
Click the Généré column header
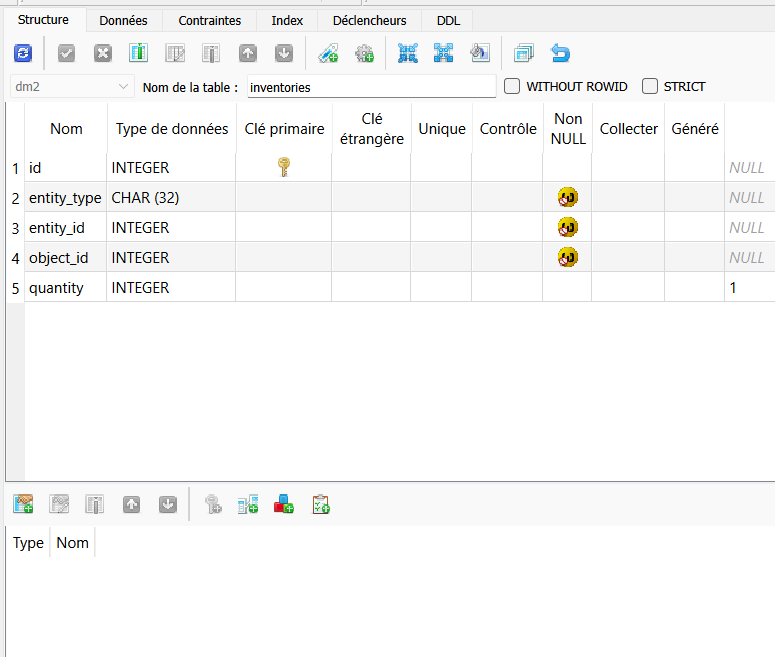695,129
